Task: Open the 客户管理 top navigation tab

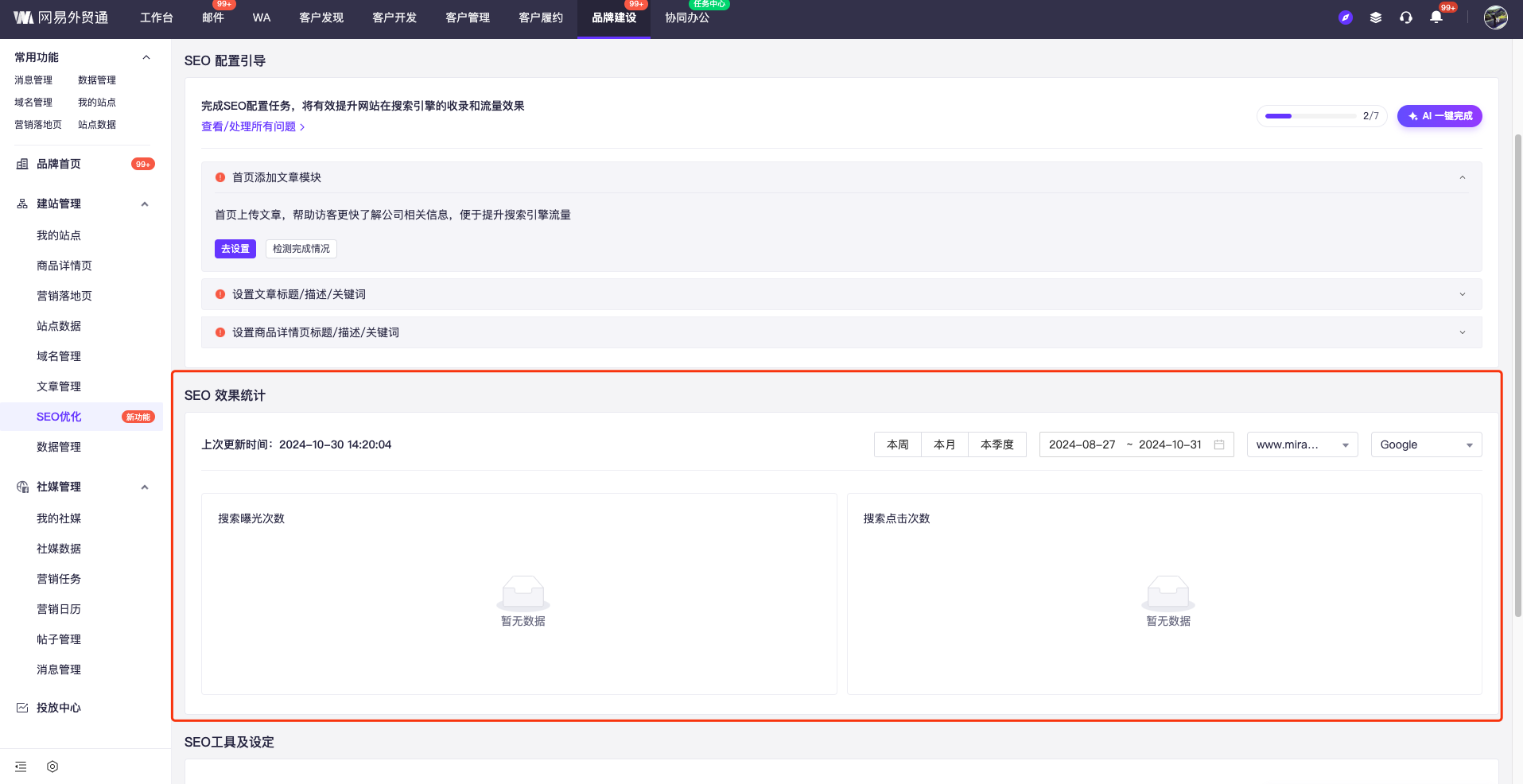Action: coord(467,17)
